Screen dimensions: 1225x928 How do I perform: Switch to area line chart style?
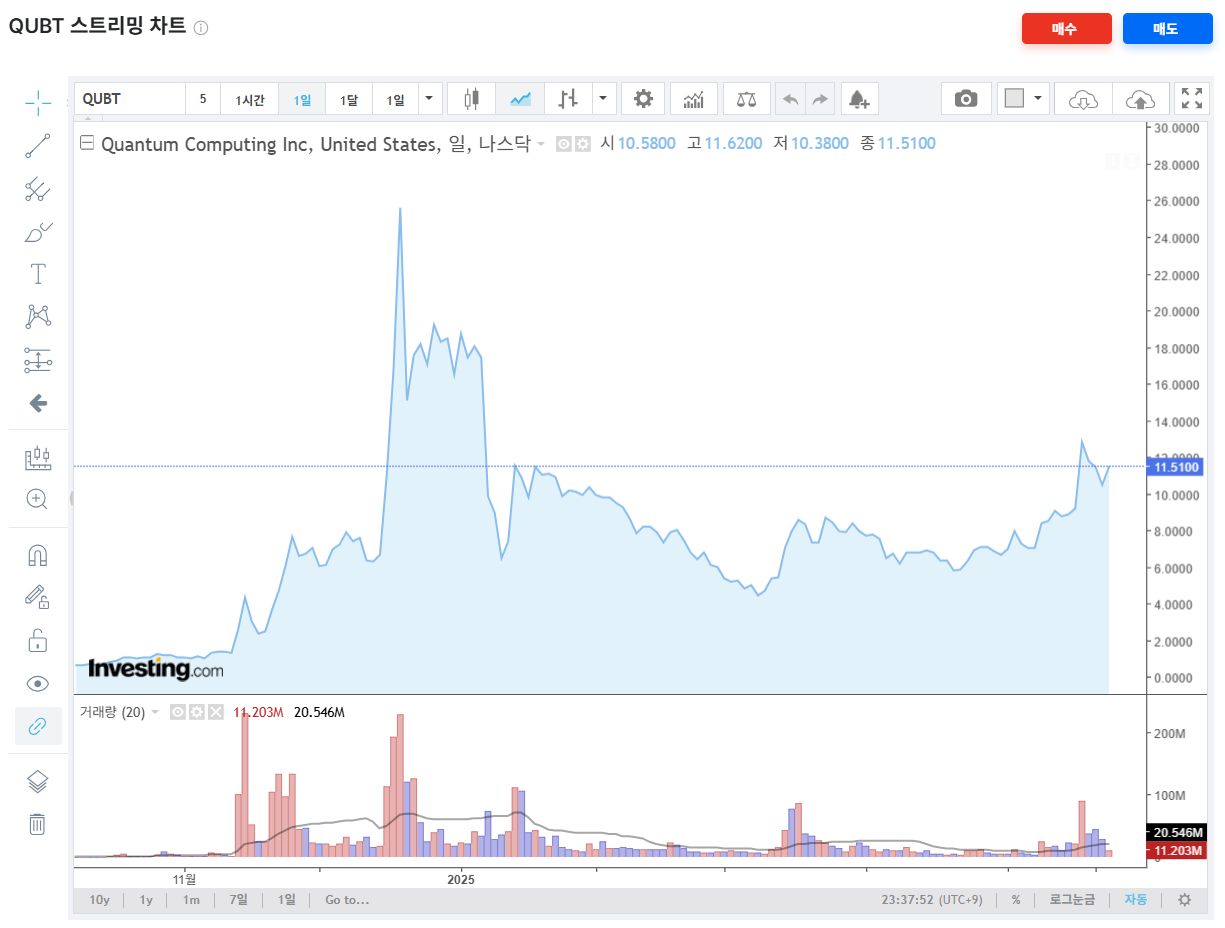coord(520,99)
